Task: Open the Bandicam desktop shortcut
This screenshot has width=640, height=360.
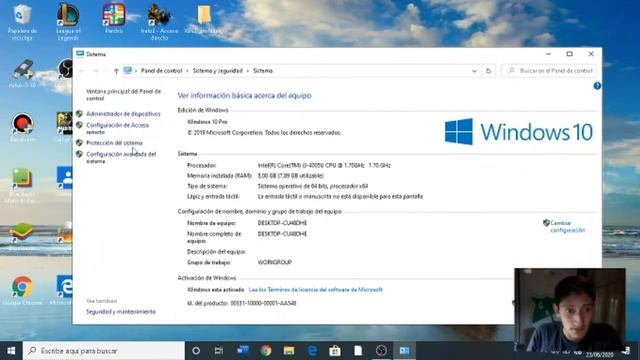Action: (x=22, y=127)
